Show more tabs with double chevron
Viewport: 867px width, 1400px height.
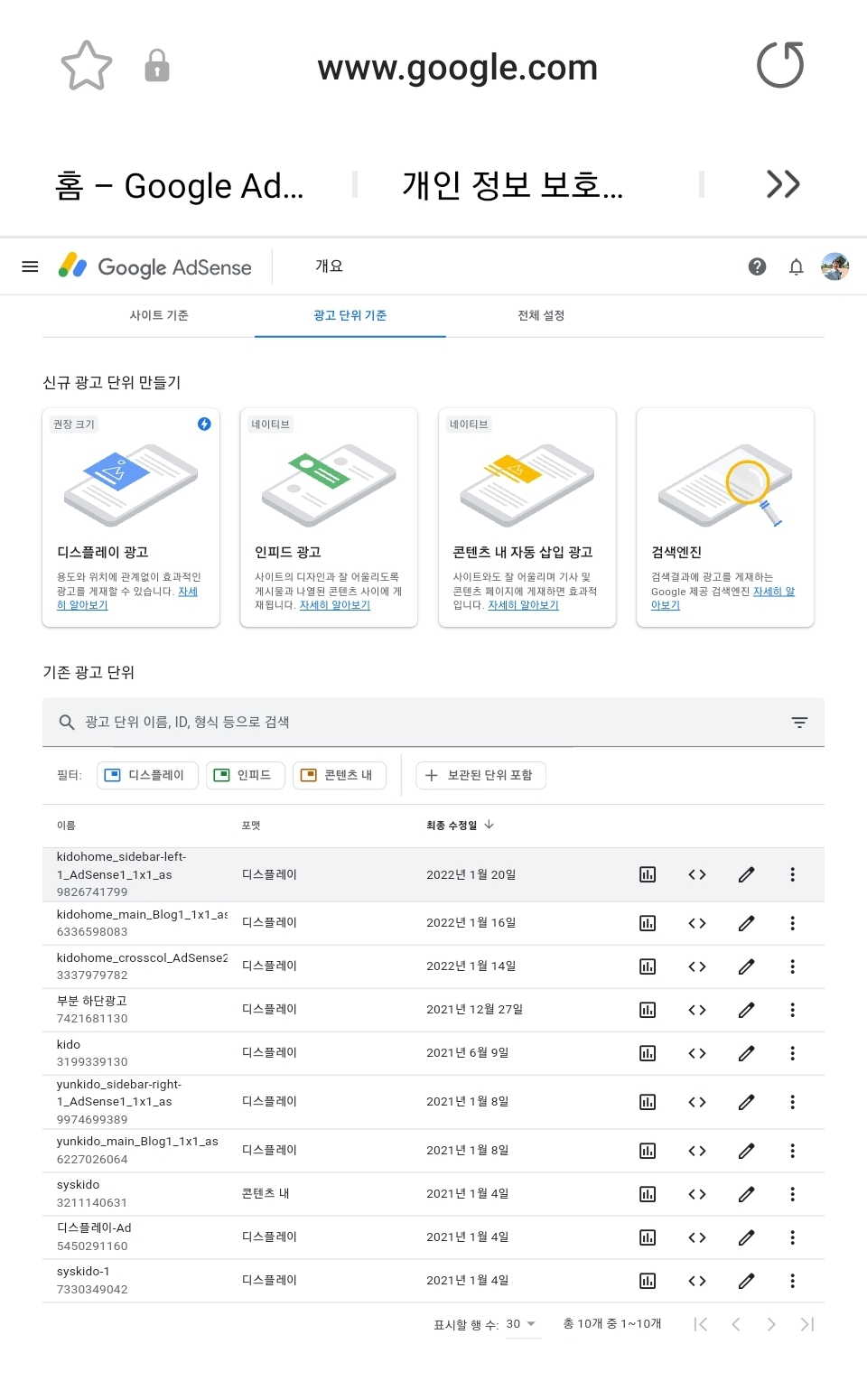[783, 184]
